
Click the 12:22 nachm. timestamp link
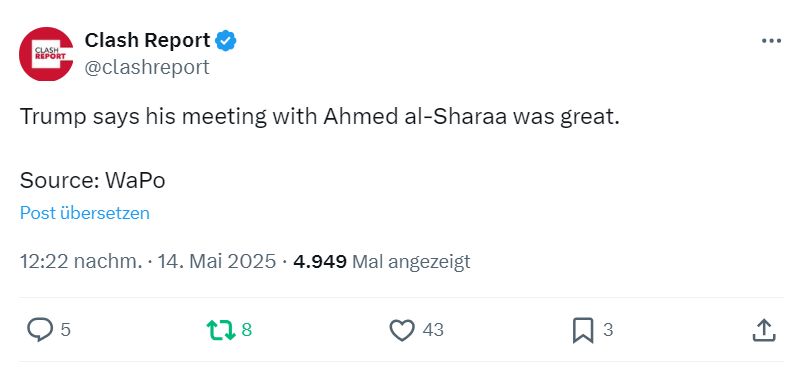(x=81, y=262)
